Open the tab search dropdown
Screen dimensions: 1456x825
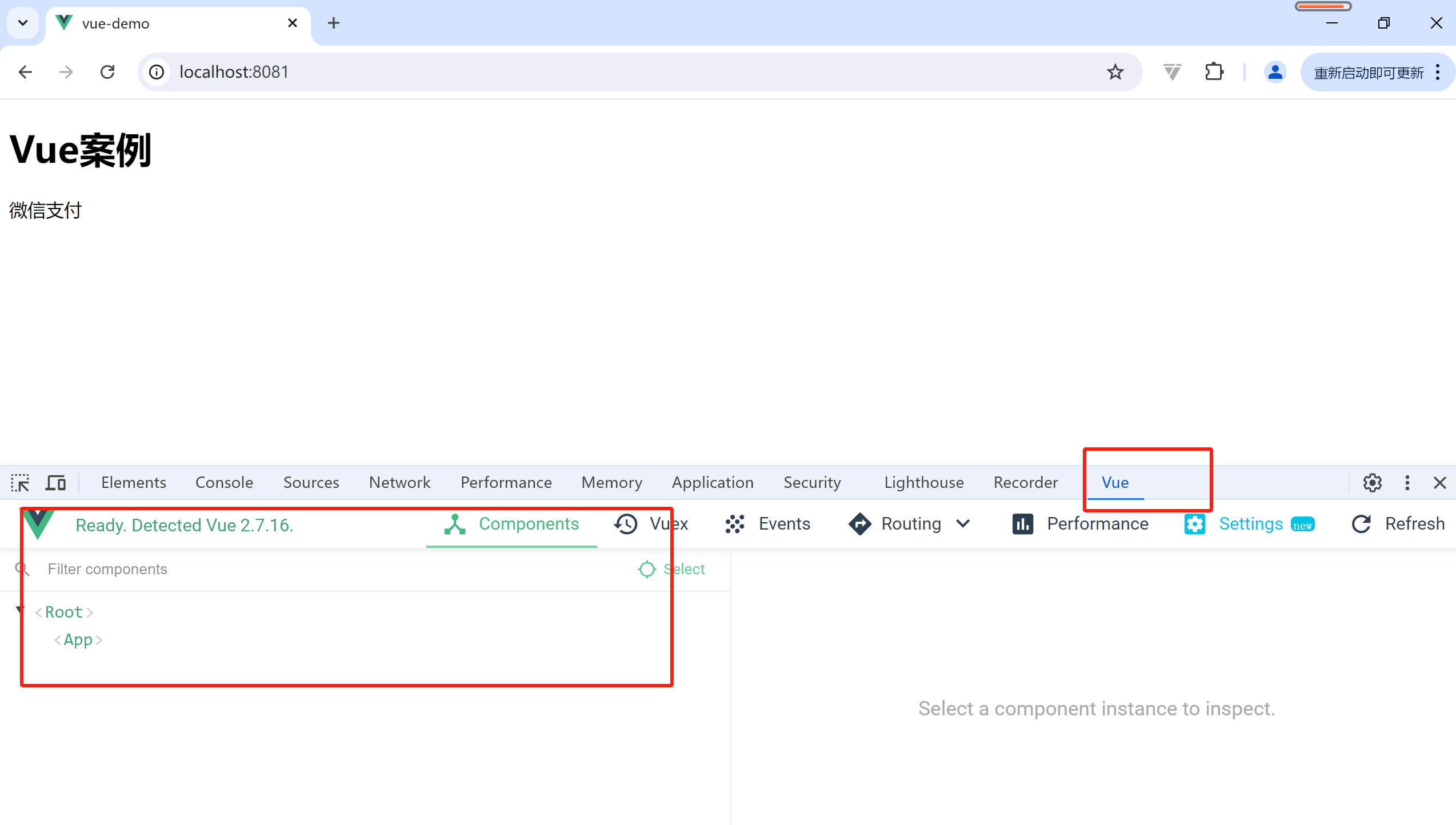pos(23,23)
